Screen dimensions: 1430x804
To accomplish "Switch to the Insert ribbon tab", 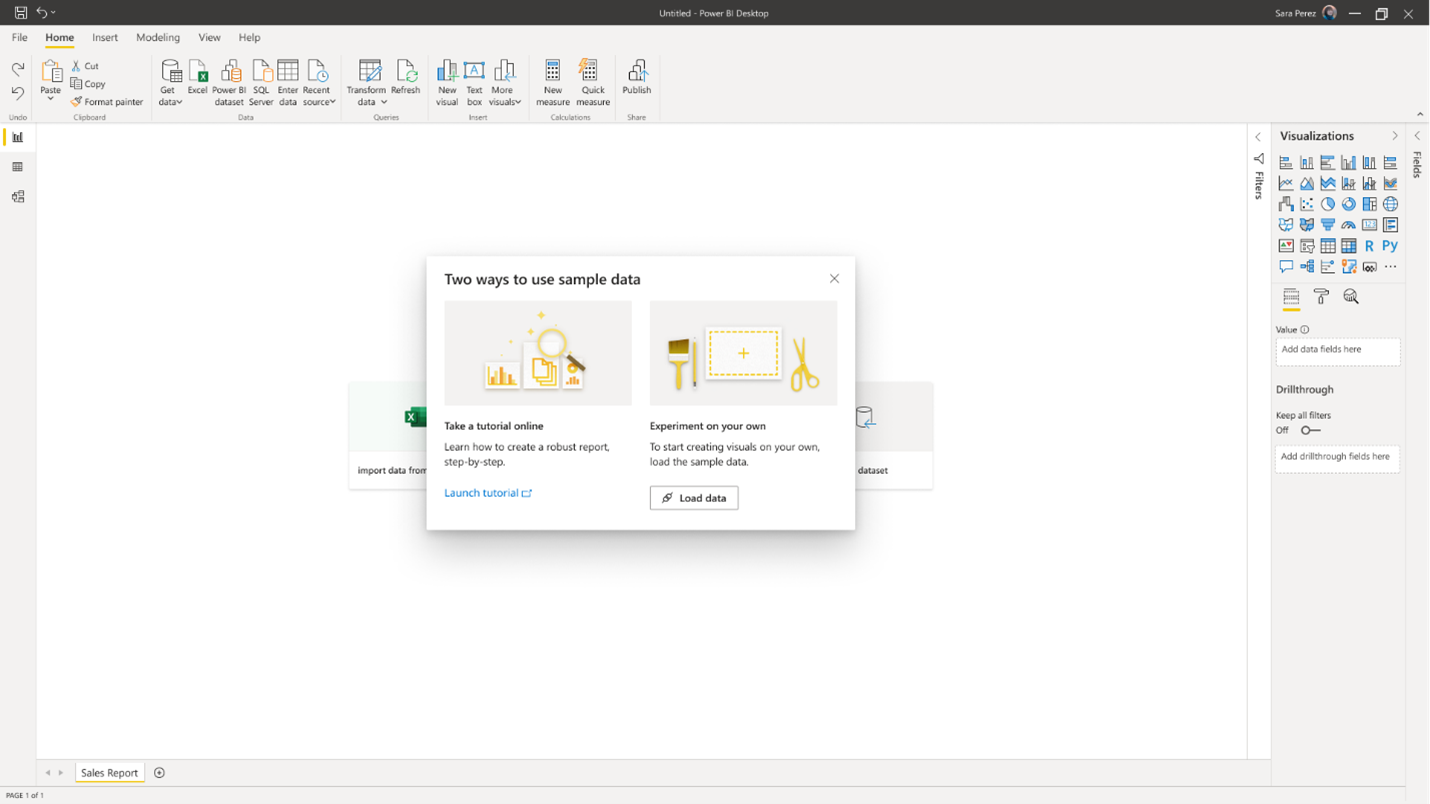I will click(x=105, y=38).
